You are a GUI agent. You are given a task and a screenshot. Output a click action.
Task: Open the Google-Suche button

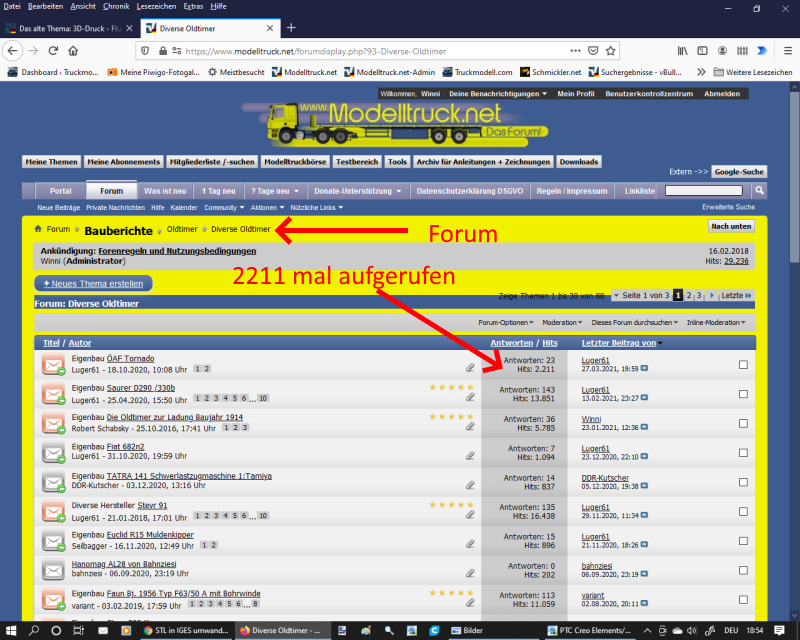pos(739,172)
